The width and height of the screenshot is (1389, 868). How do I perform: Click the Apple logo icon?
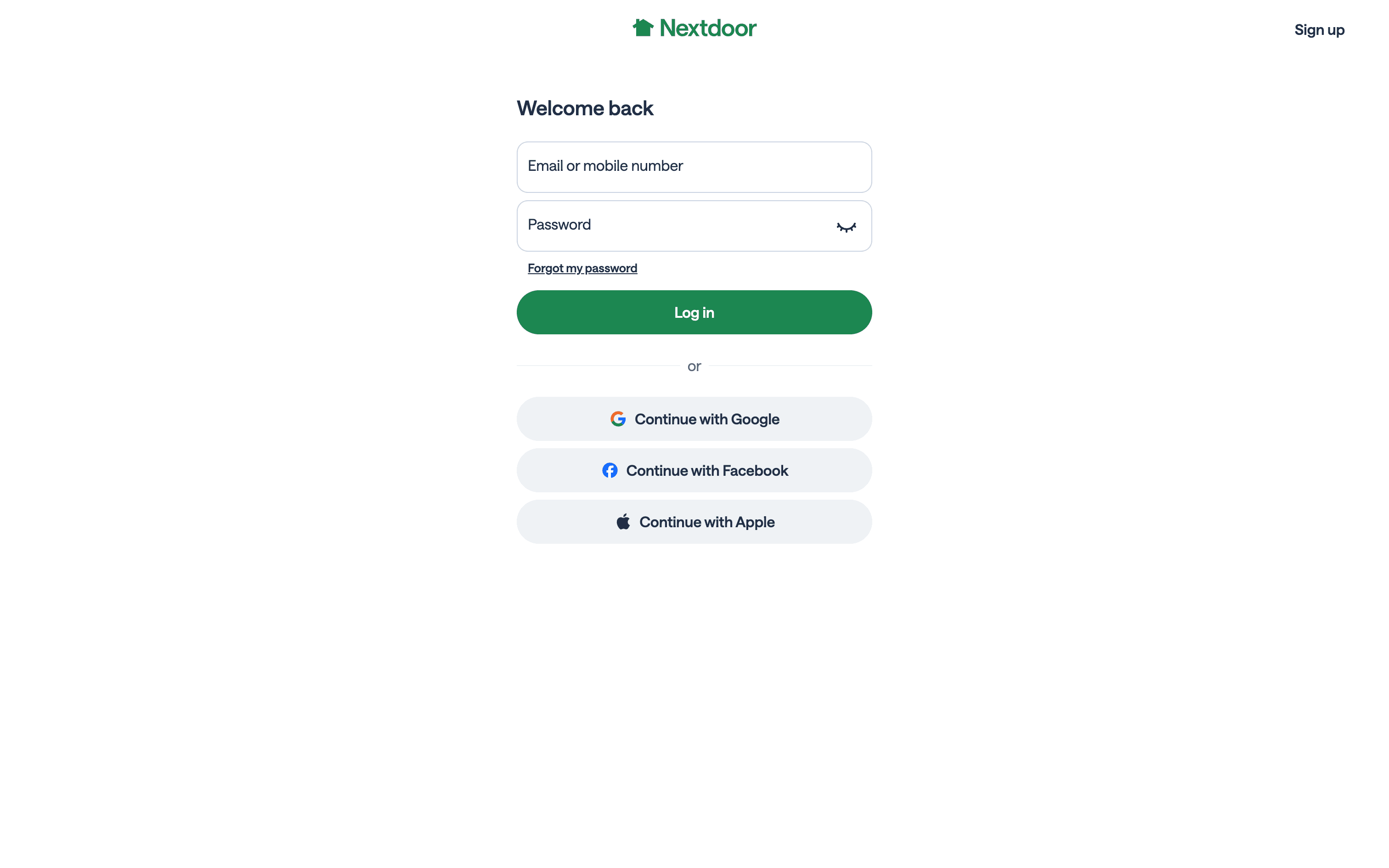tap(623, 522)
